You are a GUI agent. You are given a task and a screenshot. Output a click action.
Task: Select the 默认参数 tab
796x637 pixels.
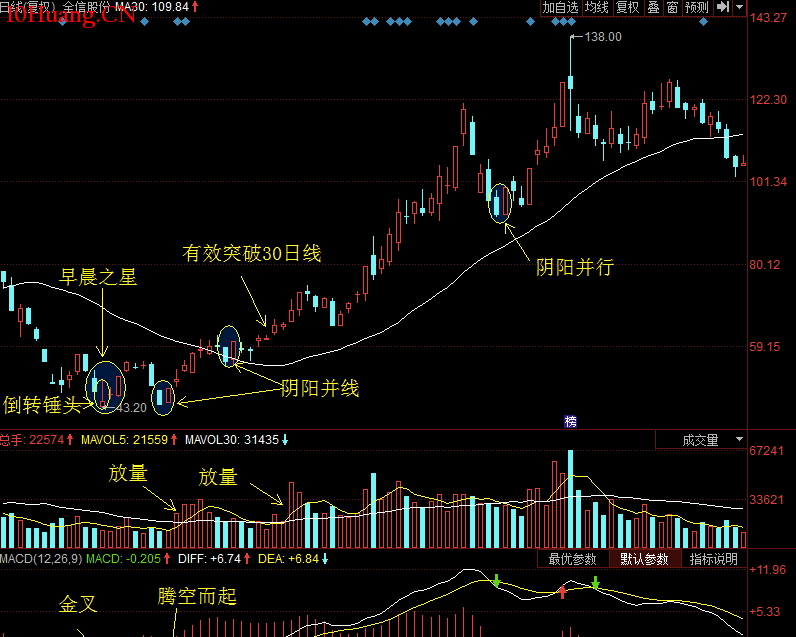point(644,559)
